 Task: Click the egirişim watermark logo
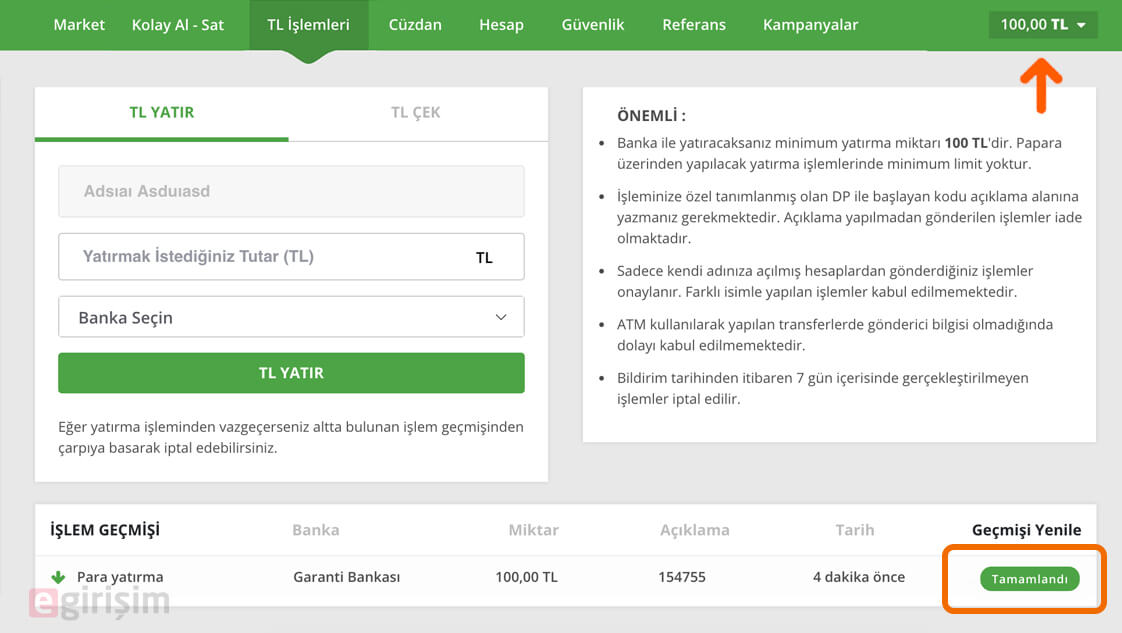point(99,602)
